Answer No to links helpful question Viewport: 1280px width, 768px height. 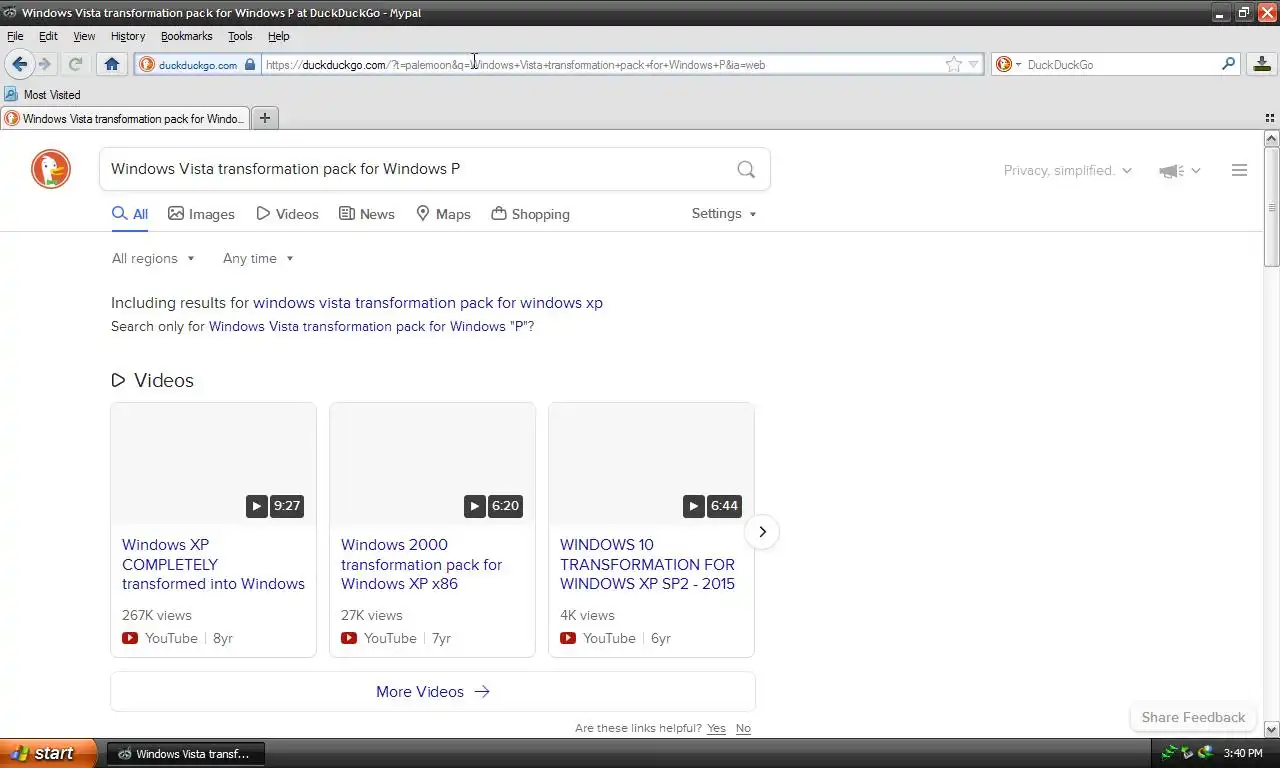click(743, 728)
